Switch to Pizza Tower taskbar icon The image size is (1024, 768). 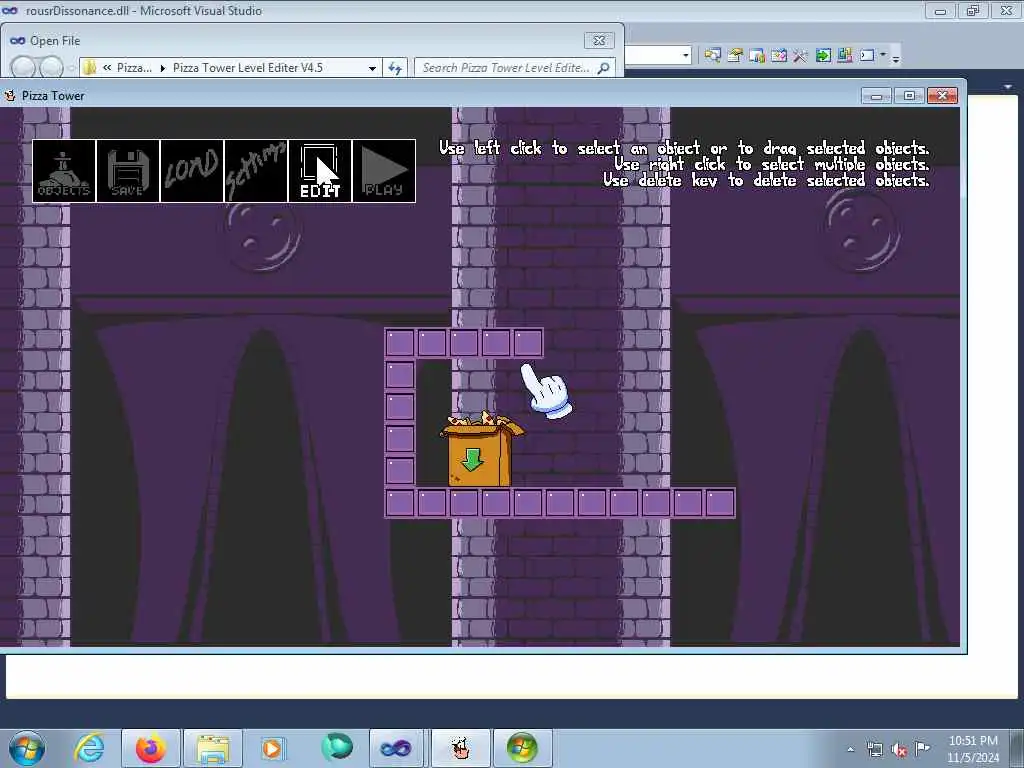[460, 748]
